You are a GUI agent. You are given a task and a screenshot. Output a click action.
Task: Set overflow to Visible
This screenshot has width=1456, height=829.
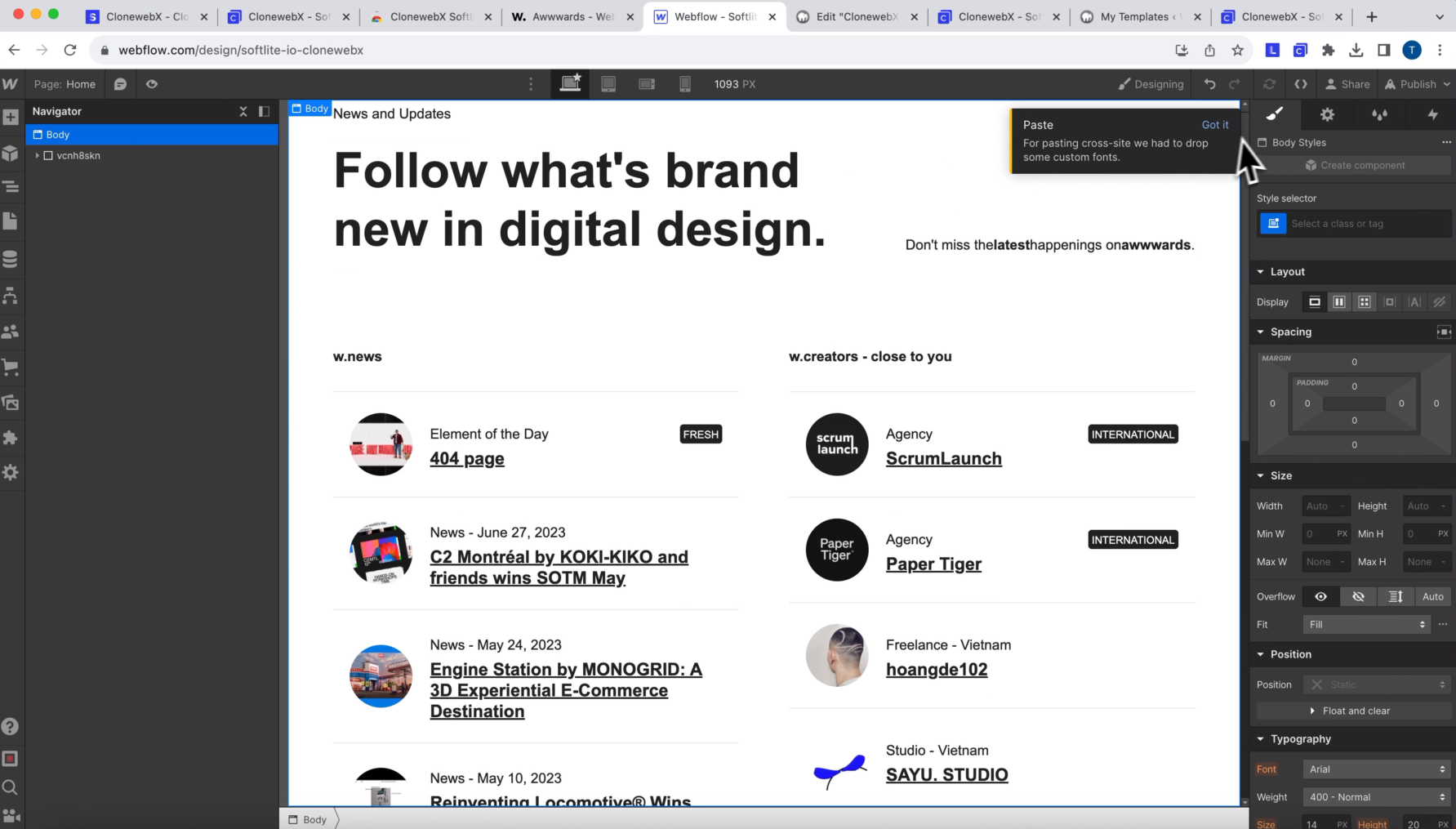point(1320,597)
